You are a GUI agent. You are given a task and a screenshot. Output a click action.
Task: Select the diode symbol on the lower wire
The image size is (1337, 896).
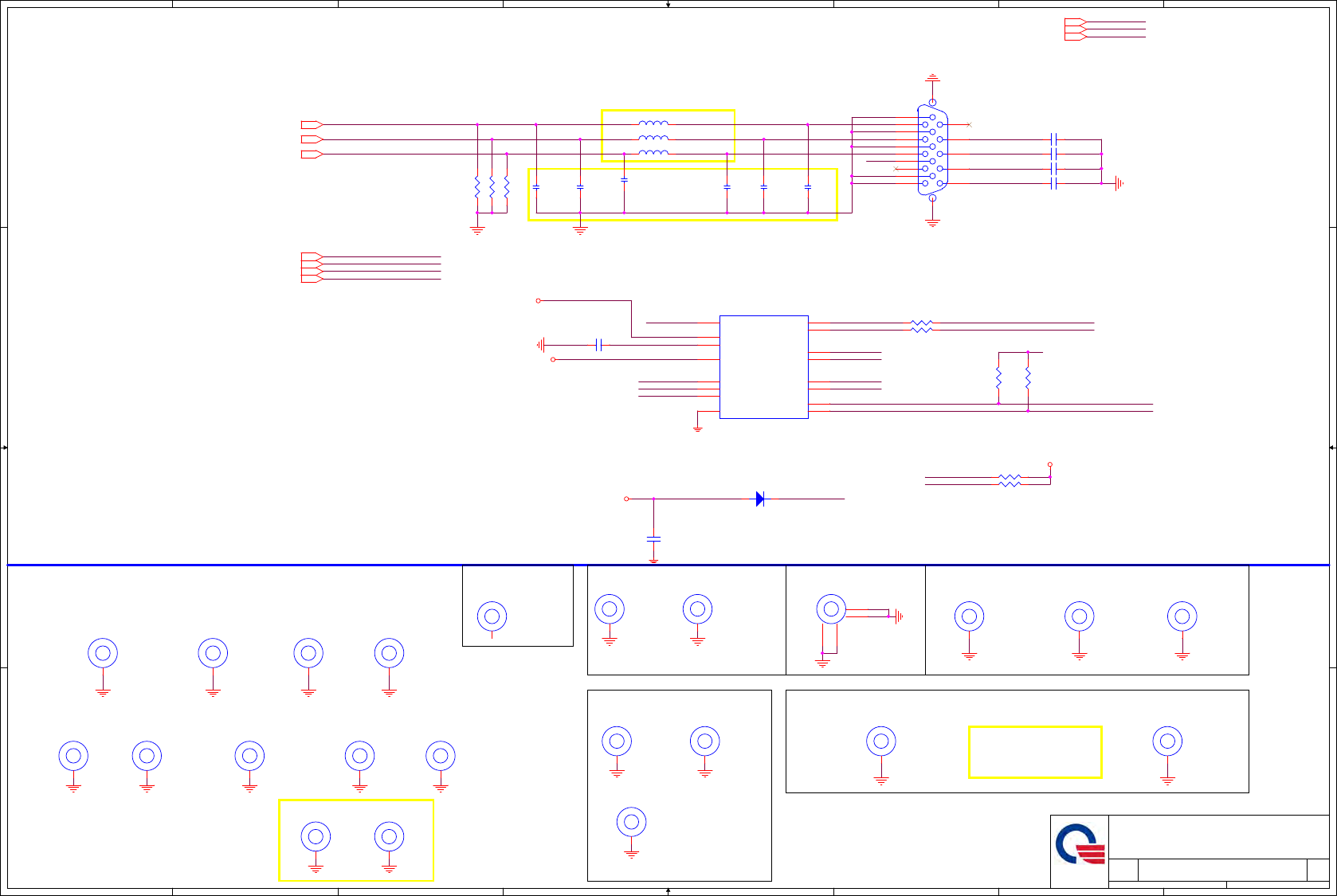(760, 499)
